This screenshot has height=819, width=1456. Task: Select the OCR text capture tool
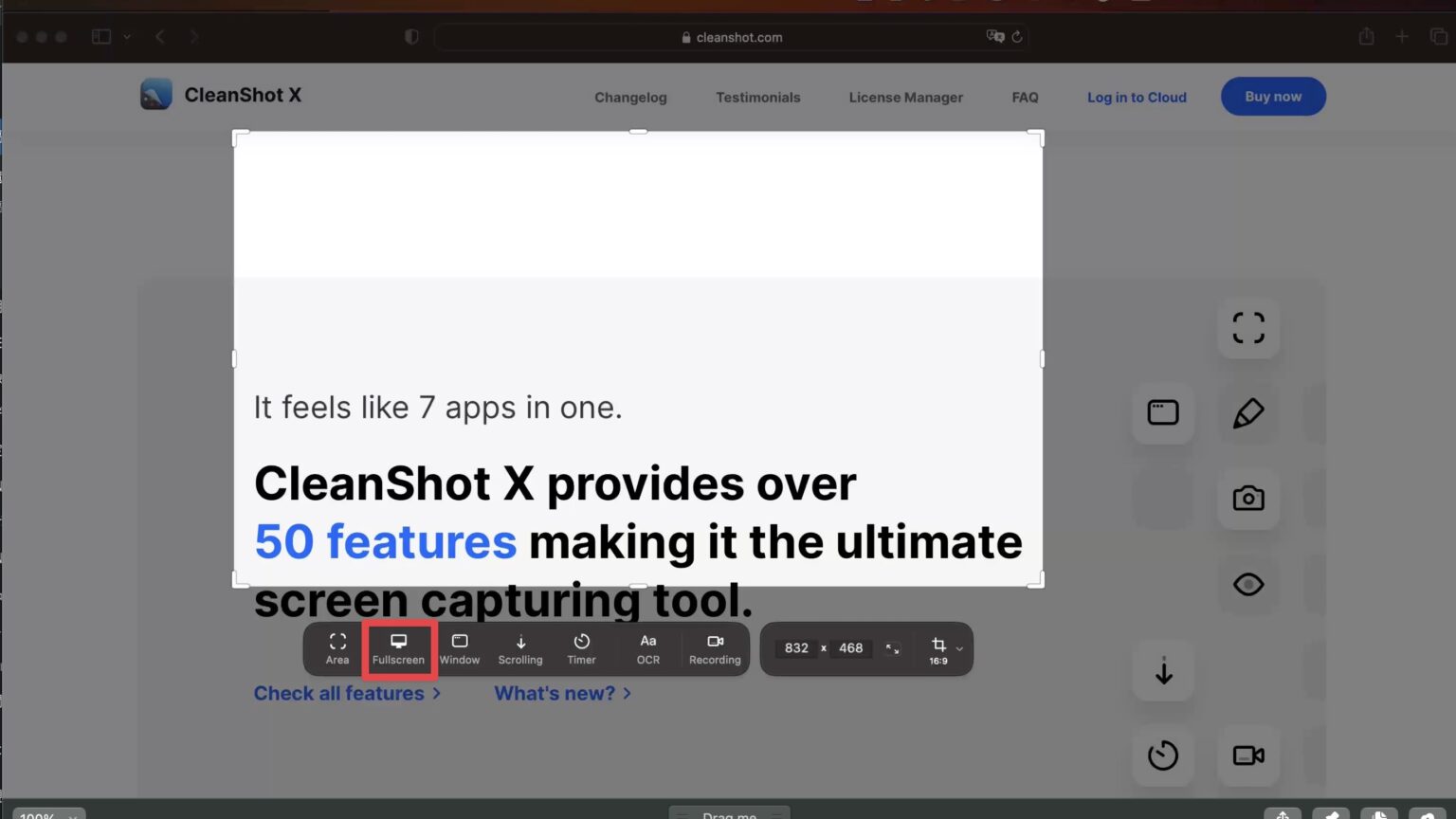647,648
